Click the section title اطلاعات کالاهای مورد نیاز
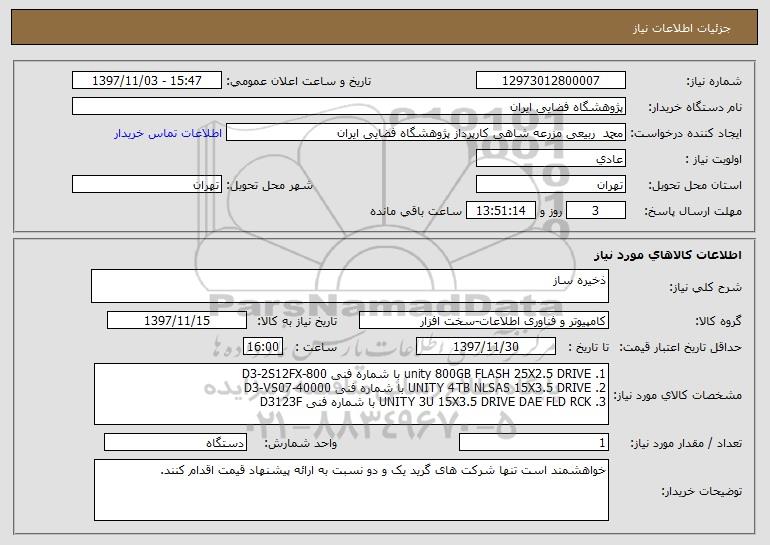 (668, 255)
